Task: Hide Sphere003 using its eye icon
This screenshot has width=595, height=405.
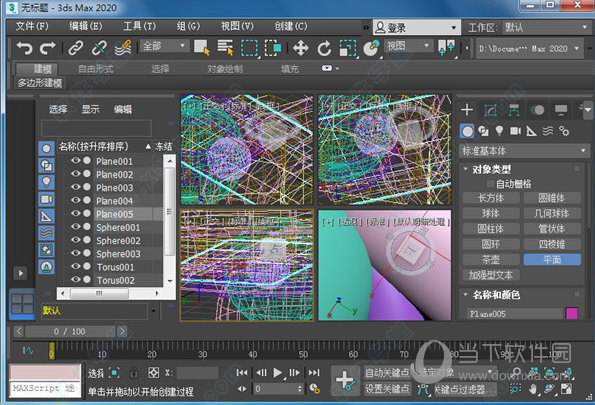Action: (76, 254)
